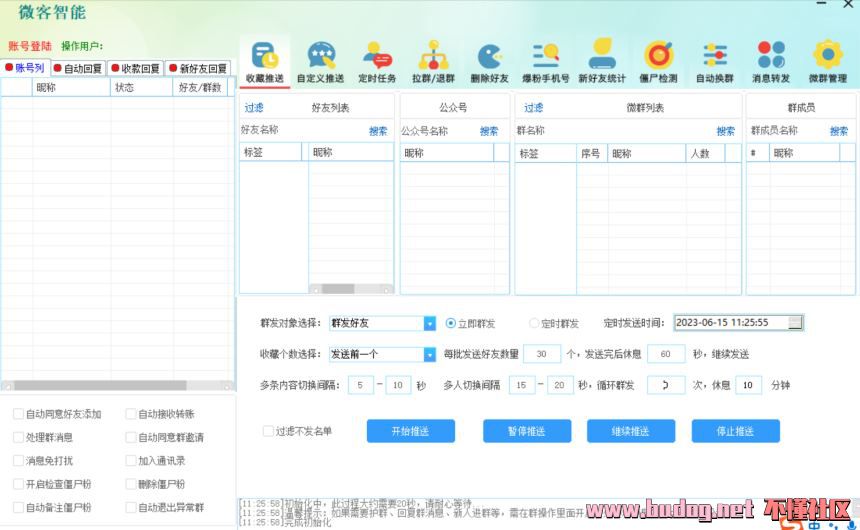Image resolution: width=860 pixels, height=530 pixels.
Task: Click the 停止推送 button
Action: (735, 431)
